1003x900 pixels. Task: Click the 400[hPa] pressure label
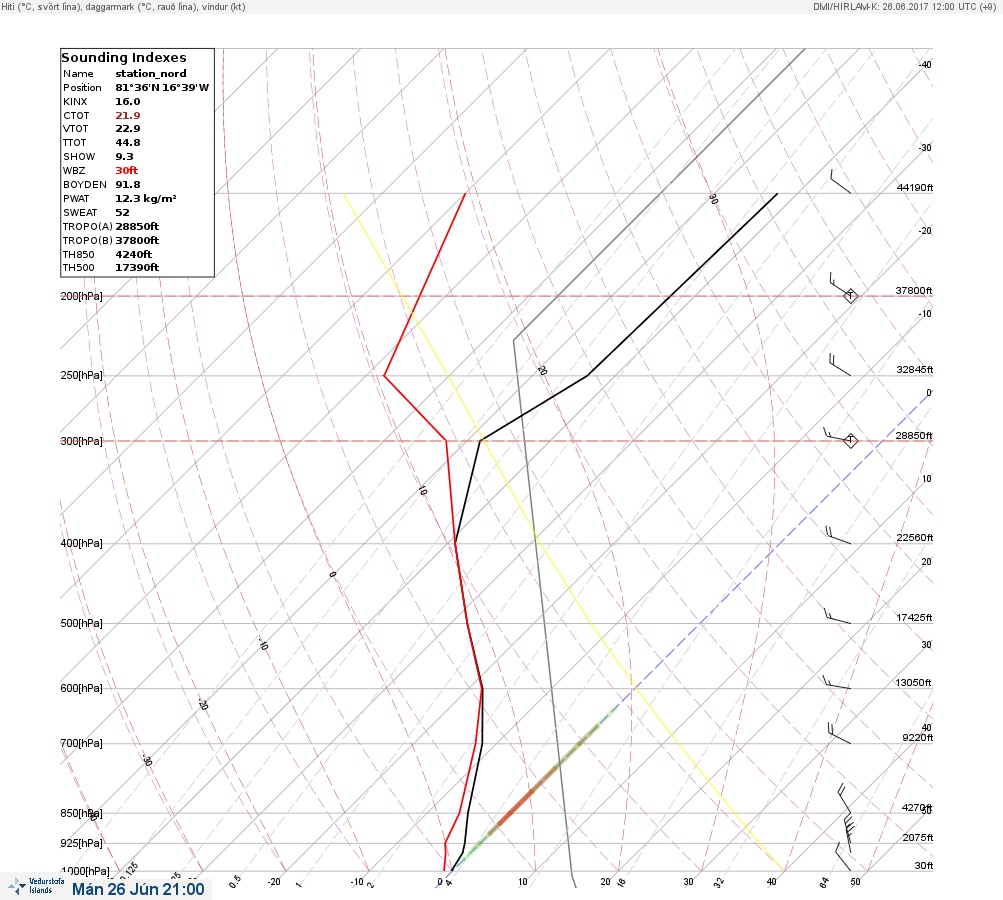tap(81, 543)
